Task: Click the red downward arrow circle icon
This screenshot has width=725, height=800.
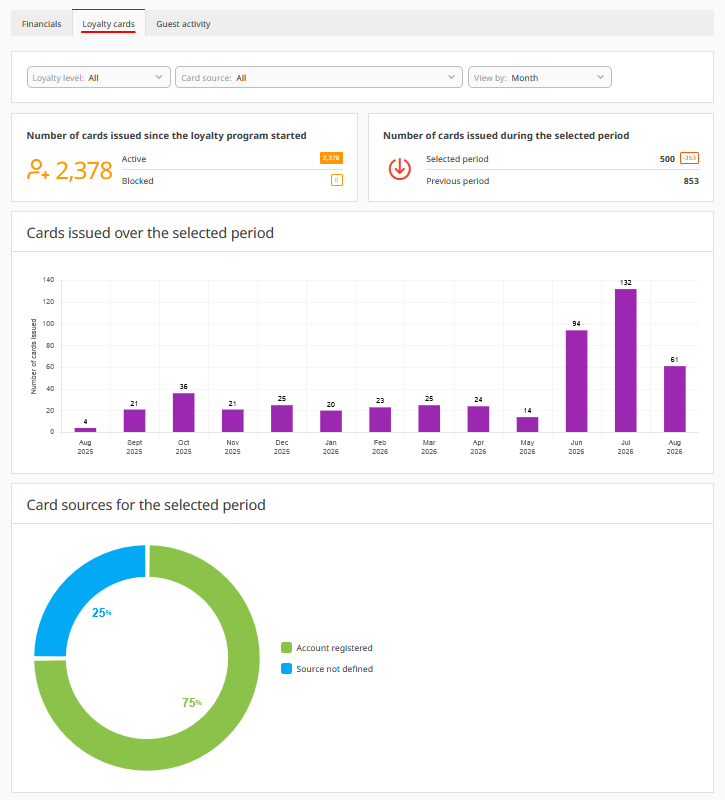Action: (399, 169)
